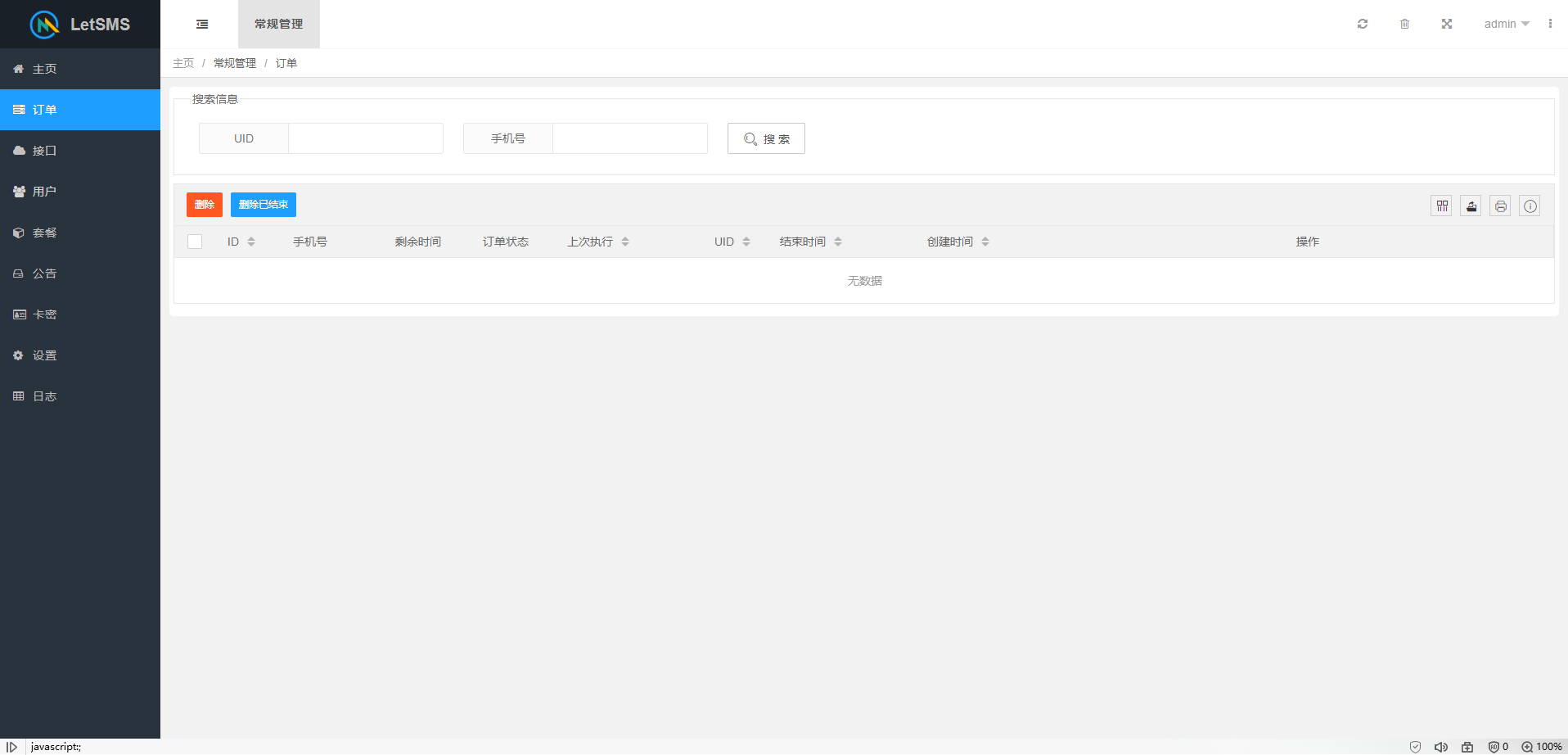
Task: Click the shield security icon in status bar
Action: click(1415, 747)
